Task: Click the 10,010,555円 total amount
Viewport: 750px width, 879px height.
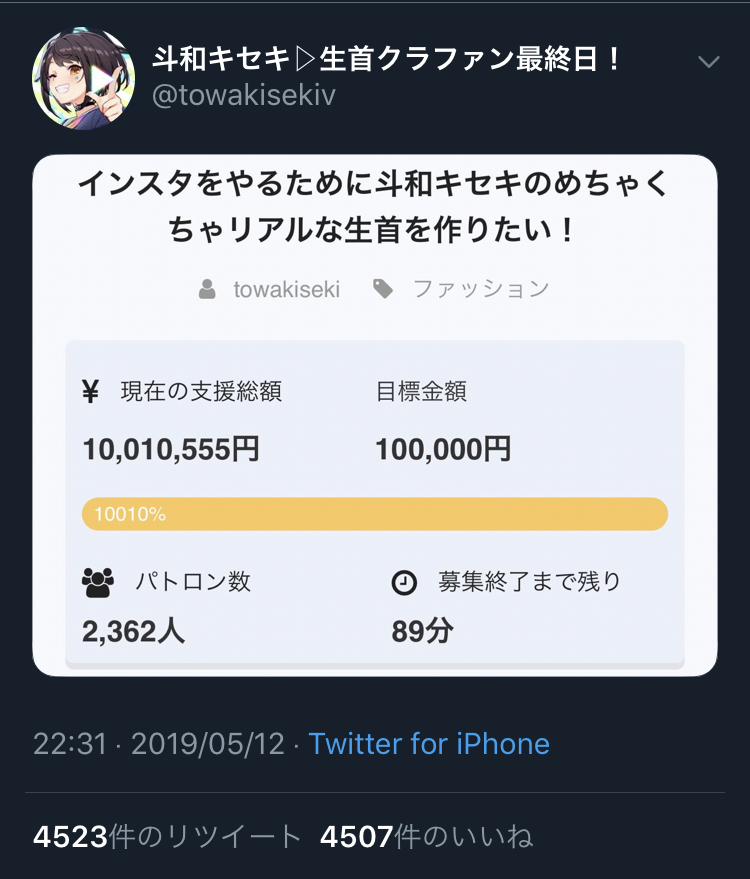Action: tap(171, 449)
